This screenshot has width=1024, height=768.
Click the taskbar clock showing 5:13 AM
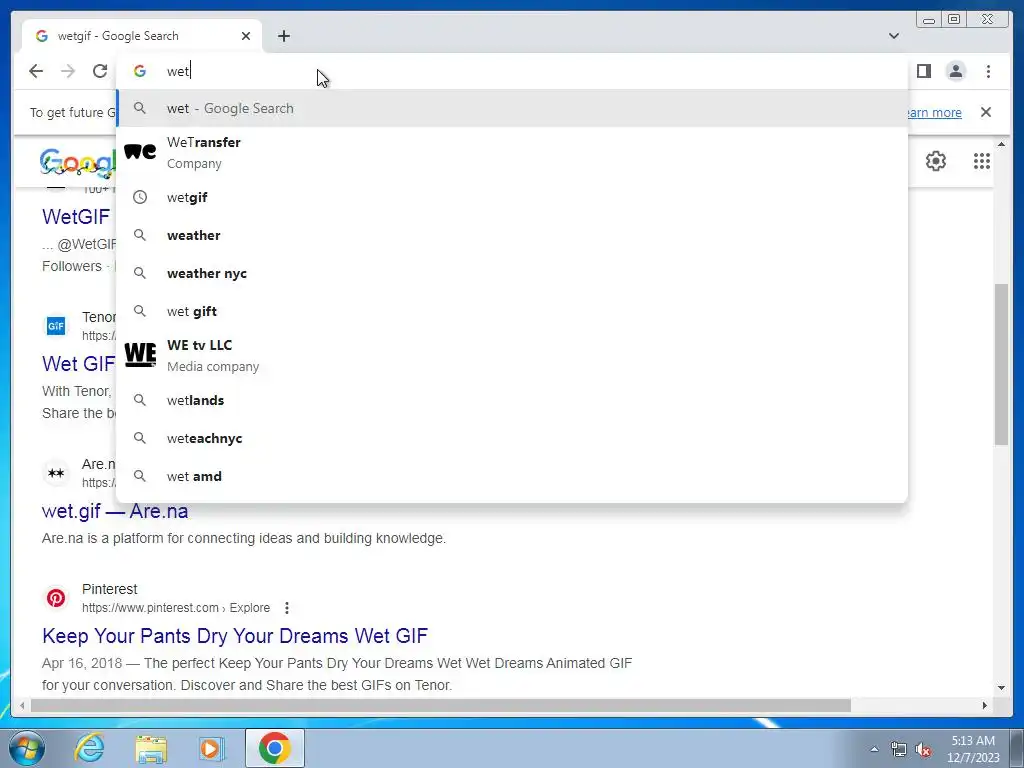974,749
